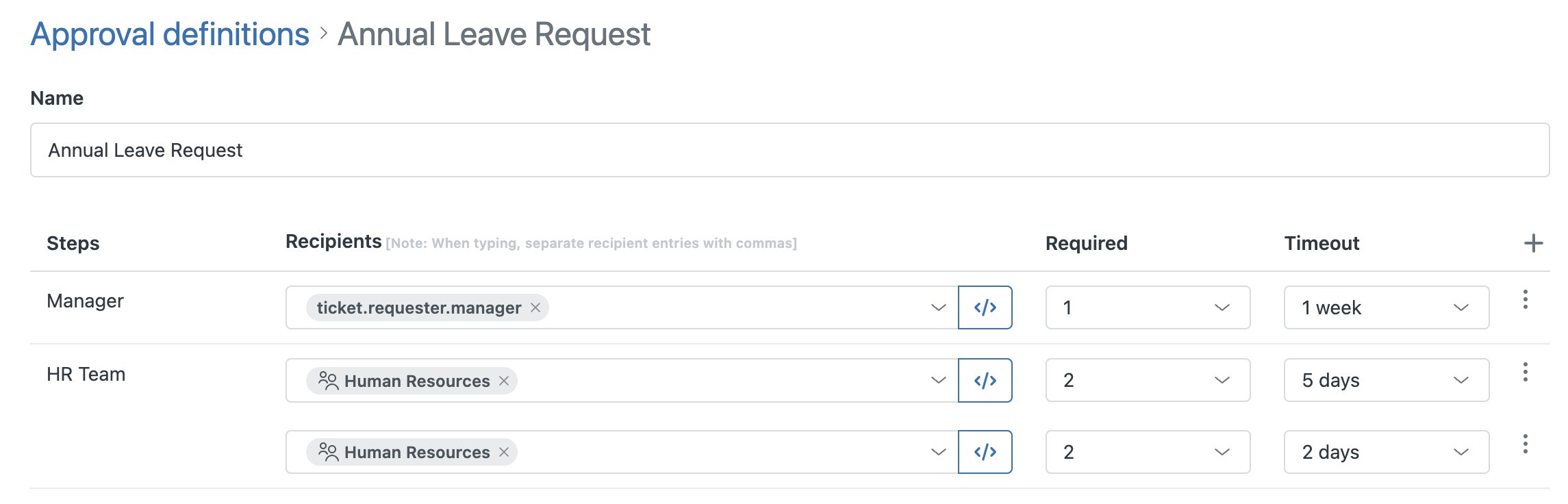Image resolution: width=1568 pixels, height=504 pixels.
Task: Open the 1 week timeout dropdown
Action: (x=1386, y=307)
